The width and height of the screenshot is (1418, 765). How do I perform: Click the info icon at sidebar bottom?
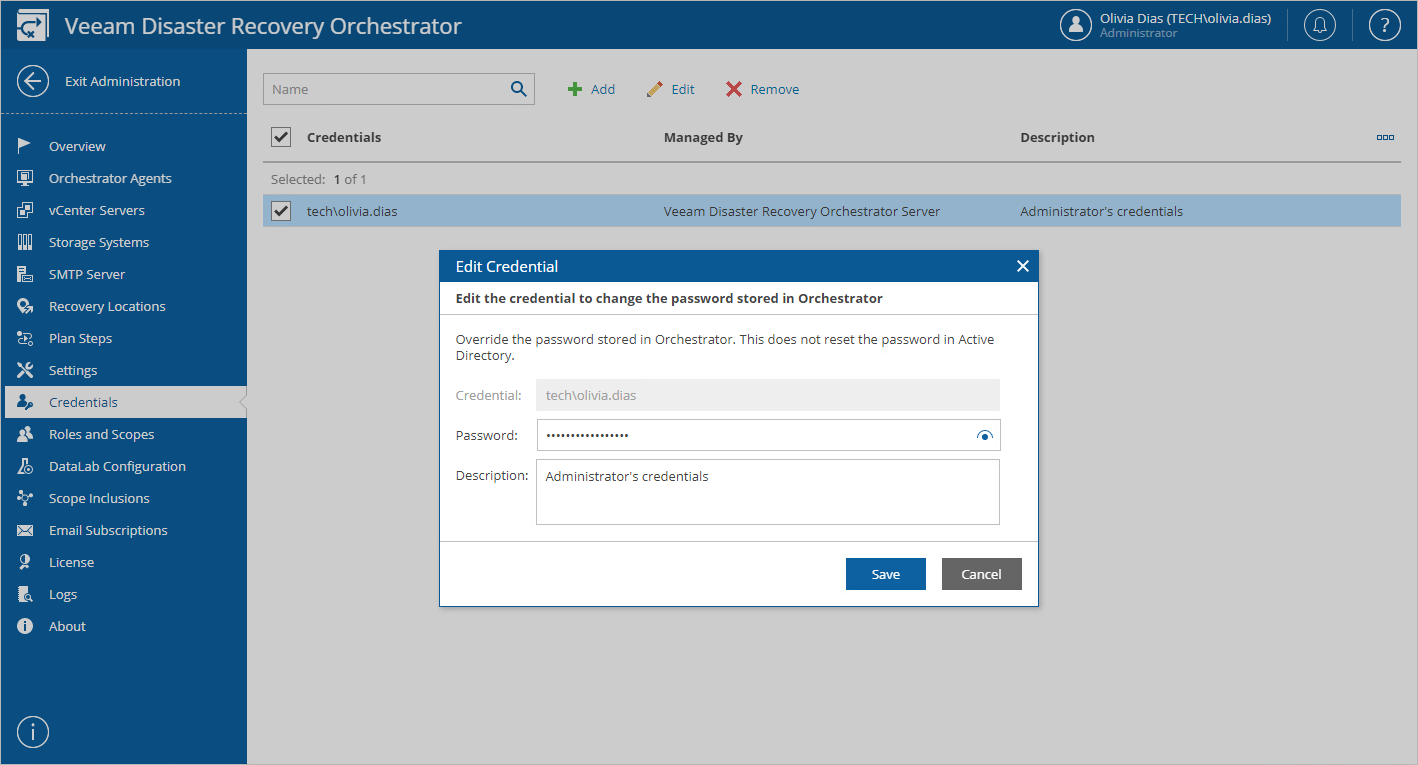[33, 732]
